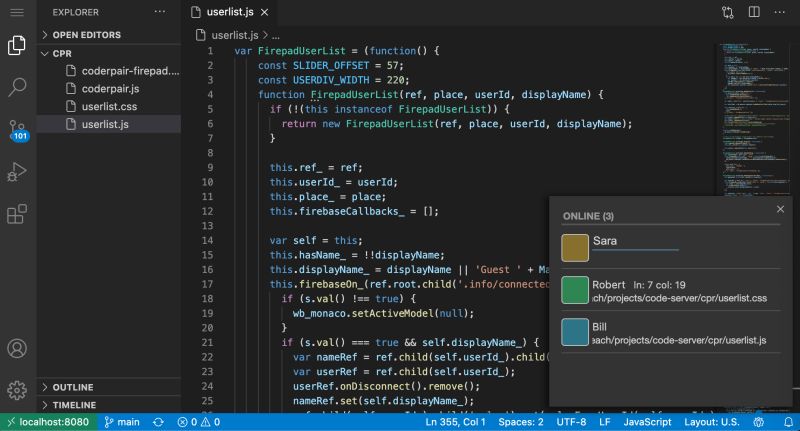The image size is (800, 431).
Task: Close the userlist.js editor tab
Action: [264, 12]
